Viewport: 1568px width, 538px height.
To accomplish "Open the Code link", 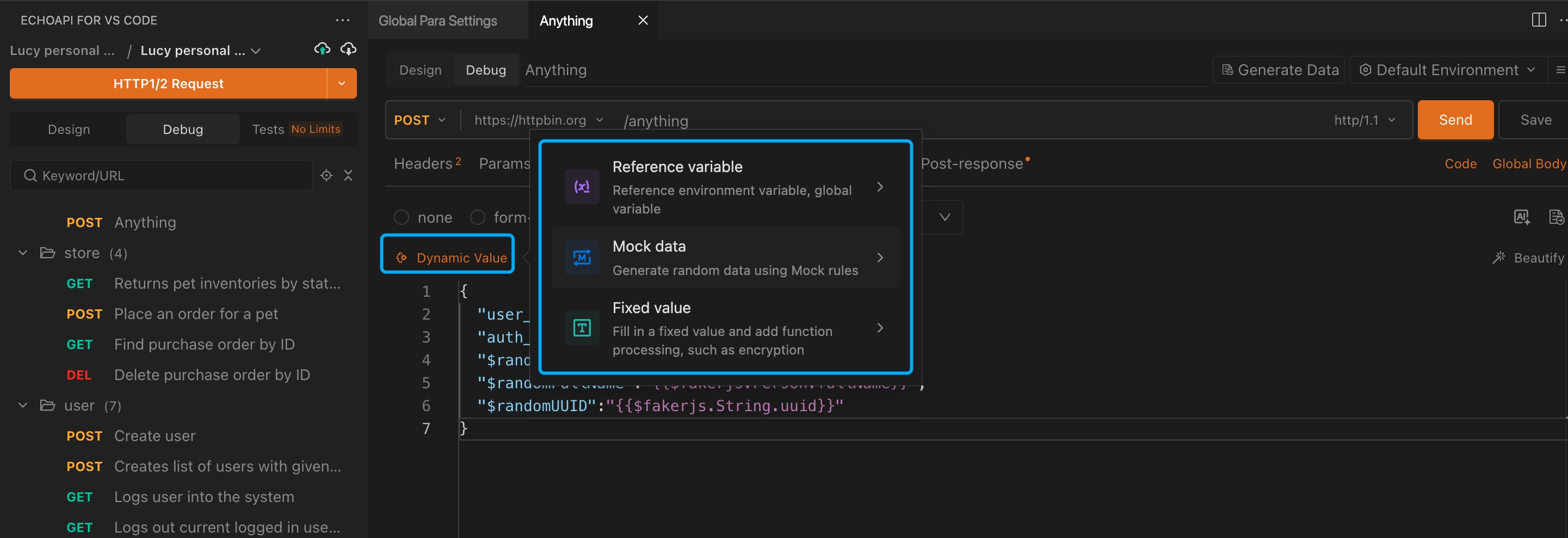I will [x=1460, y=163].
